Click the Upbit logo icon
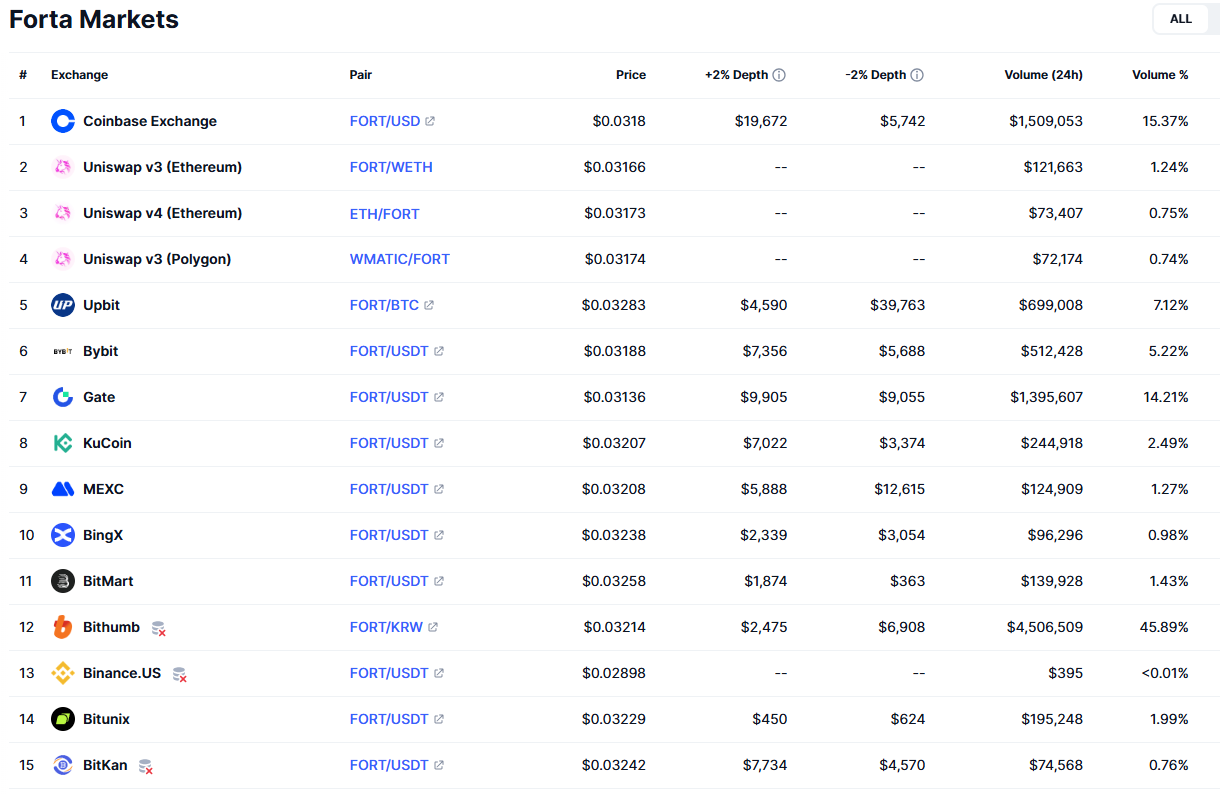The width and height of the screenshot is (1220, 794). 63,305
